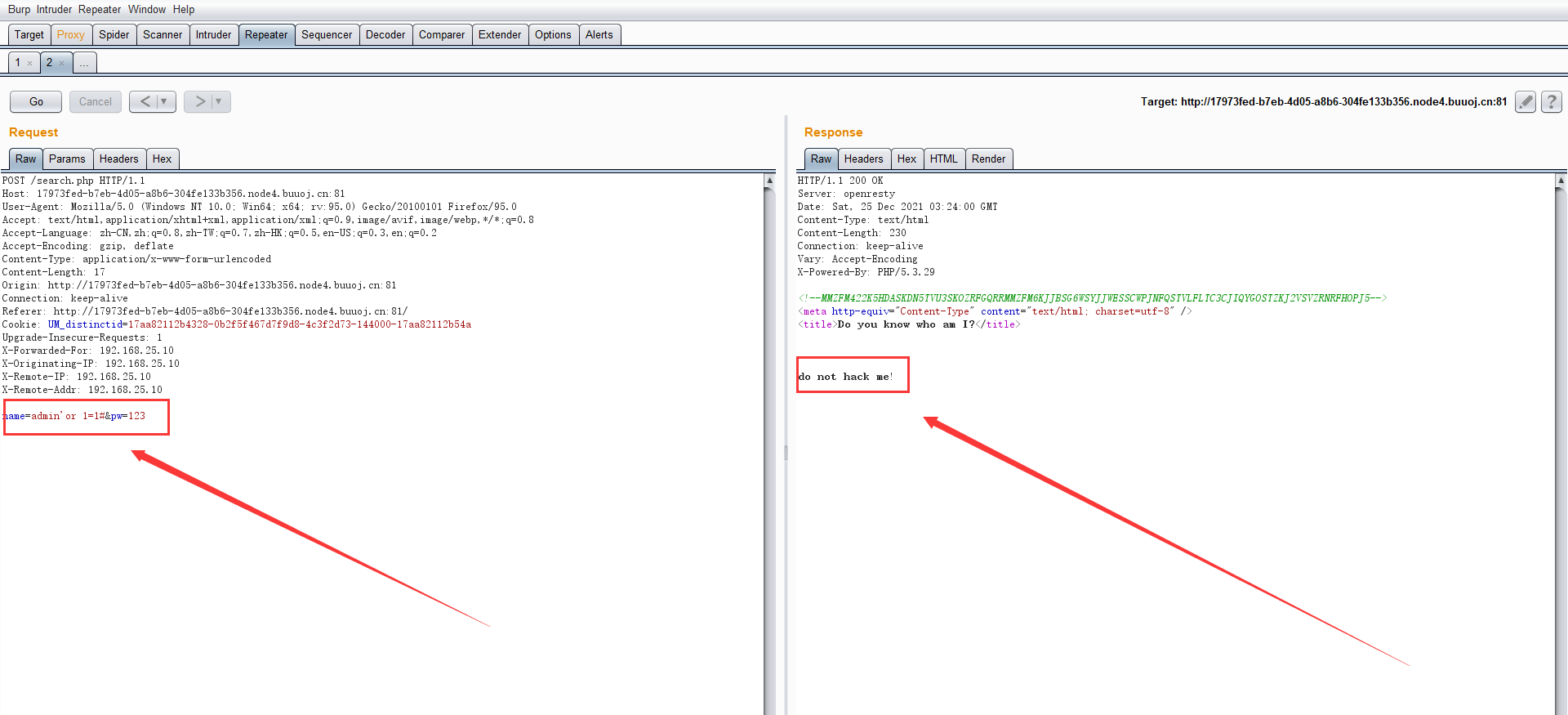Select the Request Params tab
Viewport: 1568px width, 715px height.
pos(67,159)
